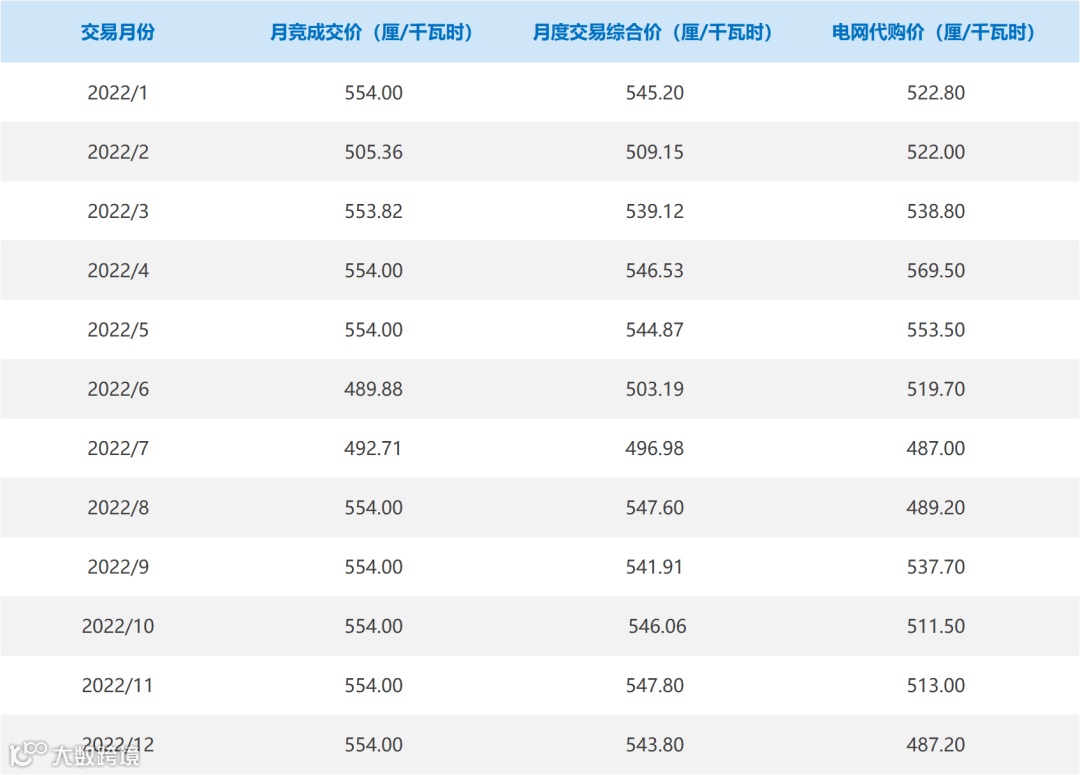Click the 538.80 grid purchase price
The height and width of the screenshot is (775, 1080).
tap(935, 211)
